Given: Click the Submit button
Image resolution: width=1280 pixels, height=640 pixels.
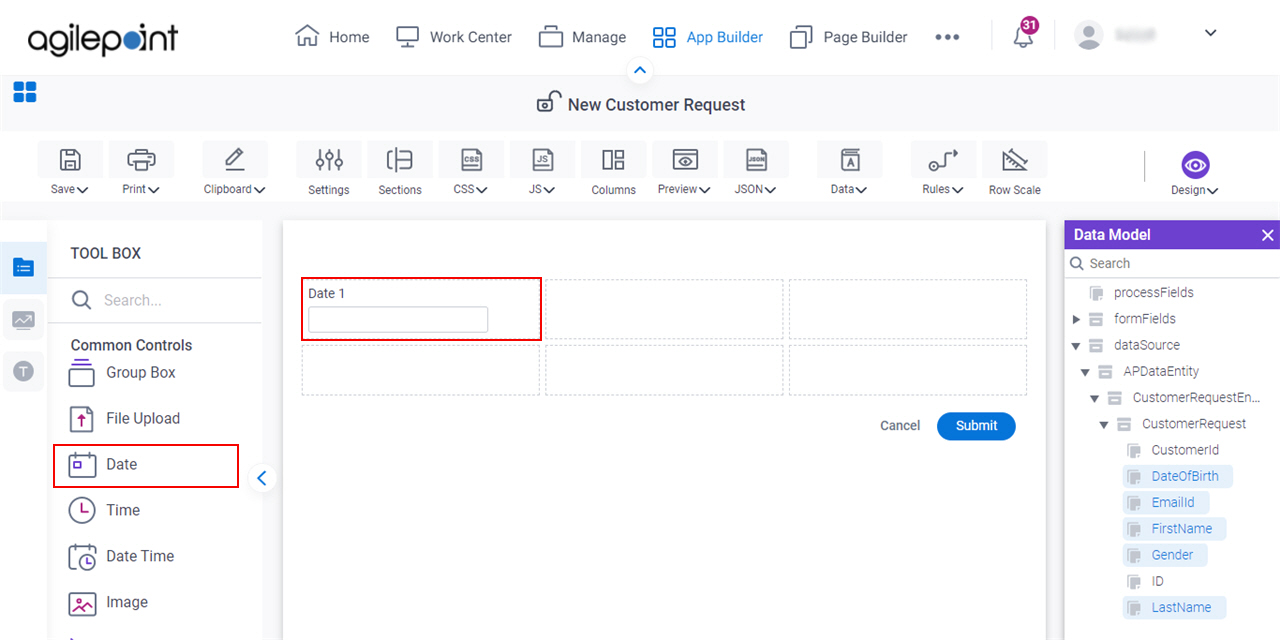Looking at the screenshot, I should [976, 426].
